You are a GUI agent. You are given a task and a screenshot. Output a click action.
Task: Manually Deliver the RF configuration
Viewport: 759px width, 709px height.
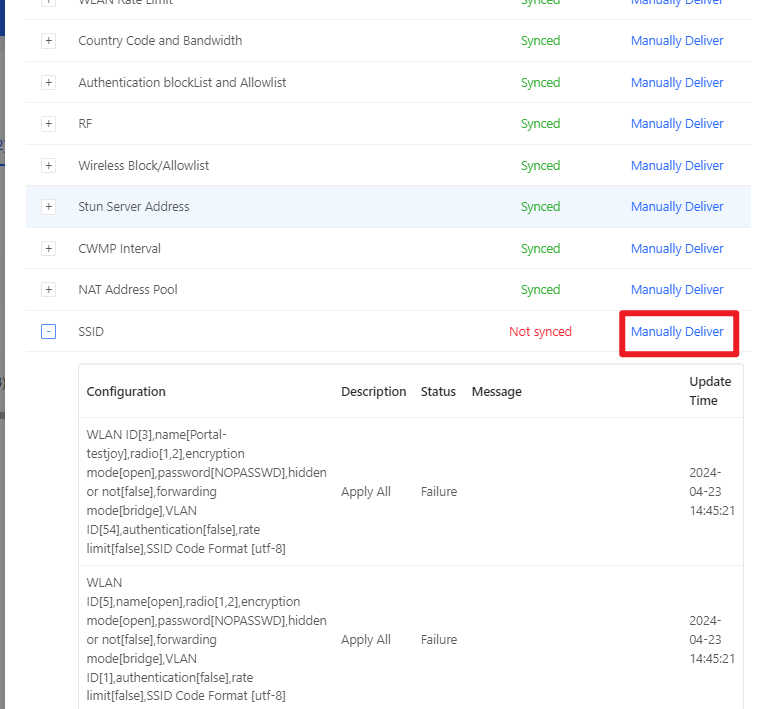pyautogui.click(x=677, y=124)
